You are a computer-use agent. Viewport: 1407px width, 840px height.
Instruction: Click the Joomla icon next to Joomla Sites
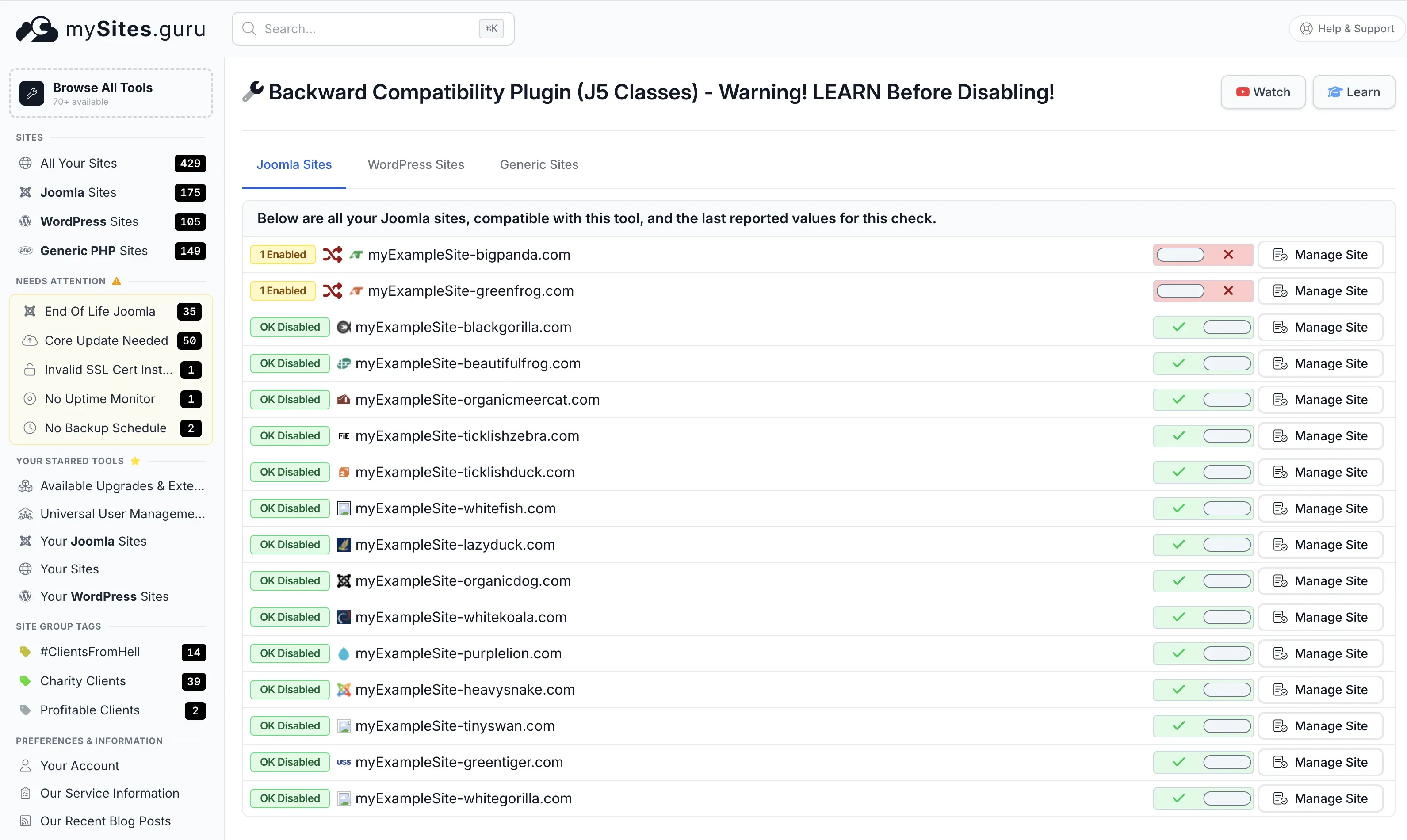point(25,192)
